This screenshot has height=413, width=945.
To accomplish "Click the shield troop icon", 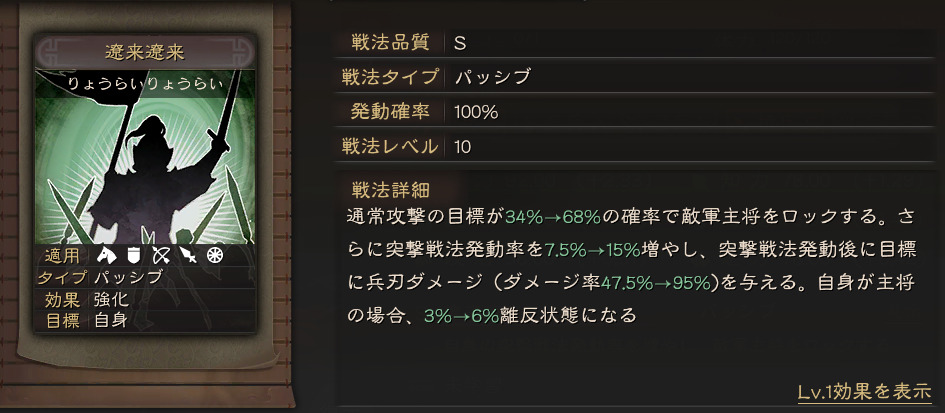I will pyautogui.click(x=133, y=256).
